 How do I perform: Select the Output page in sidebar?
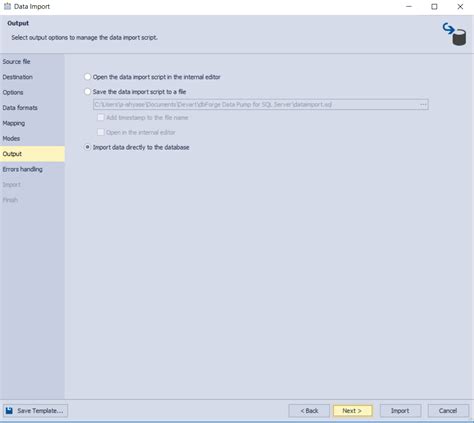click(x=32, y=154)
